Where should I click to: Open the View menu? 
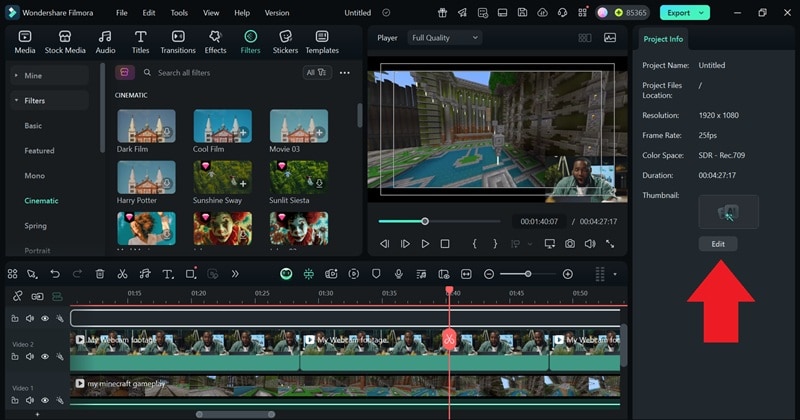tap(211, 13)
